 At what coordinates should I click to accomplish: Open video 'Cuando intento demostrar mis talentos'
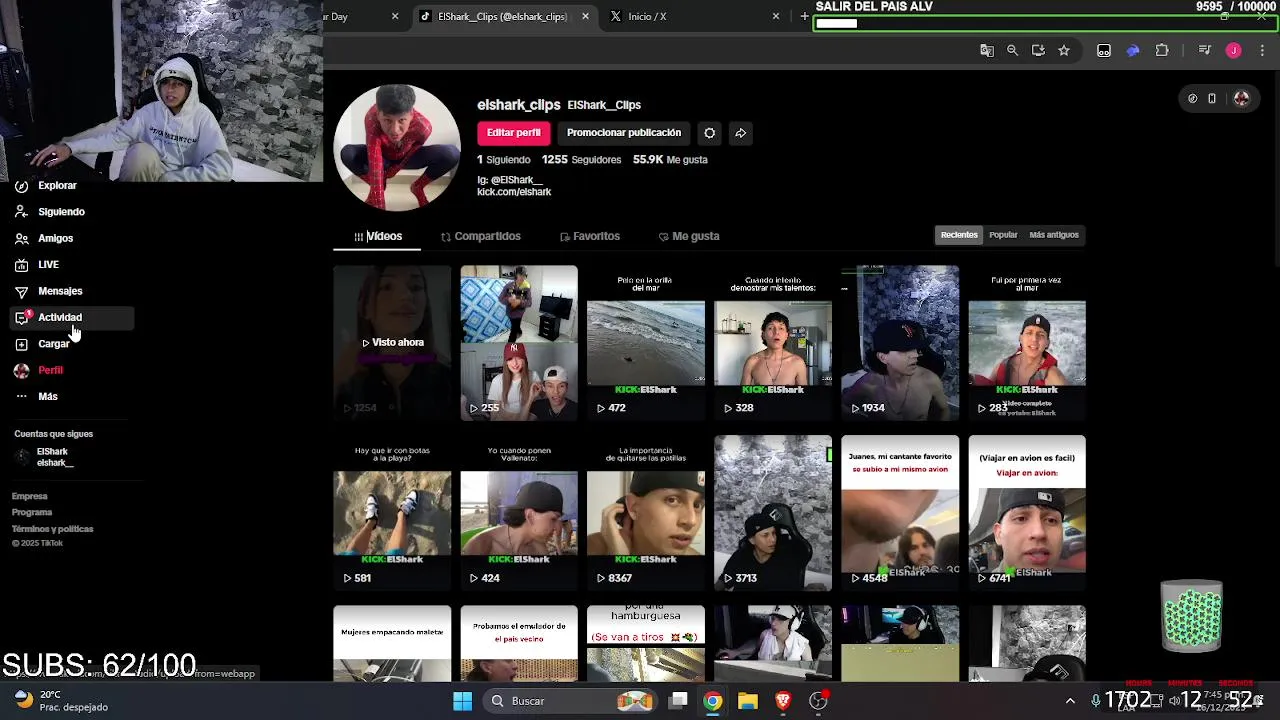click(x=773, y=343)
